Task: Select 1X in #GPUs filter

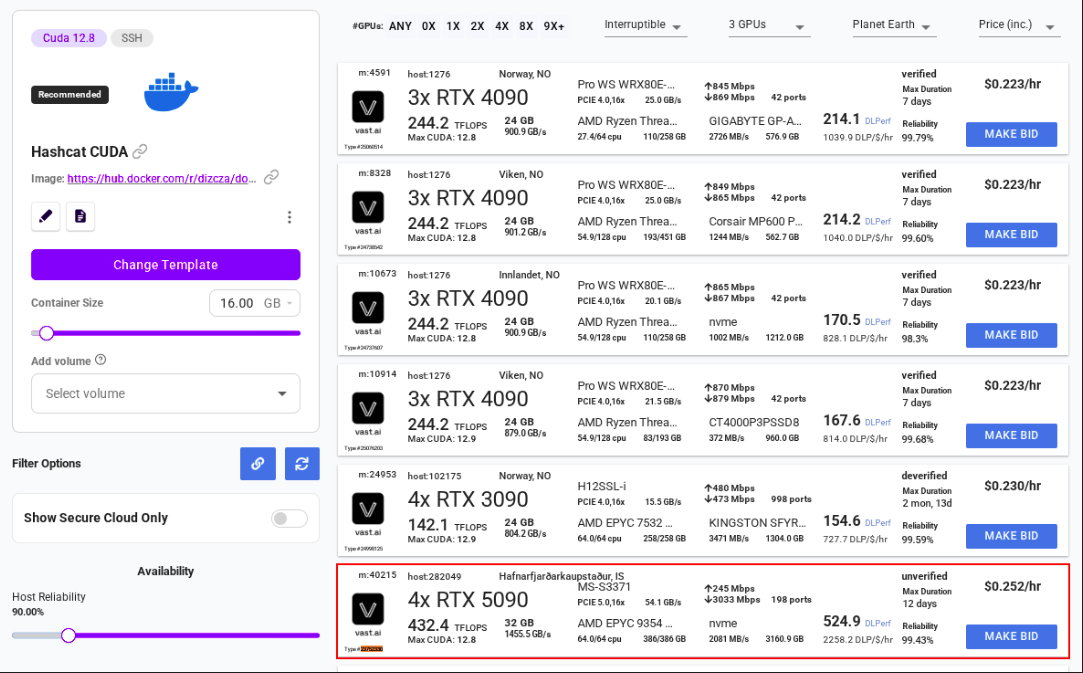Action: pyautogui.click(x=452, y=26)
